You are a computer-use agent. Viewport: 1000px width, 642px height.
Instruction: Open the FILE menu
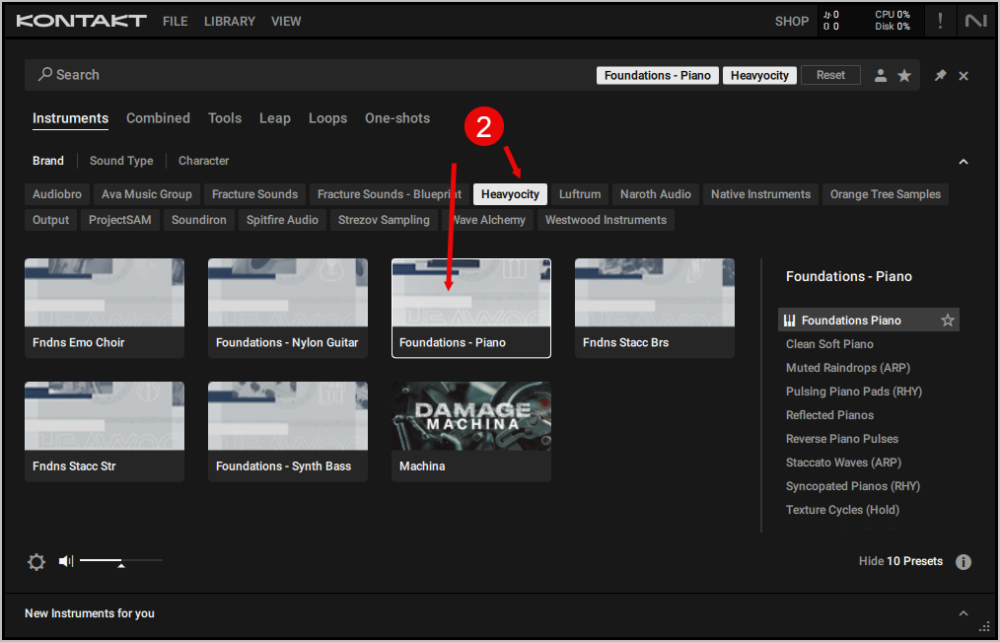175,21
